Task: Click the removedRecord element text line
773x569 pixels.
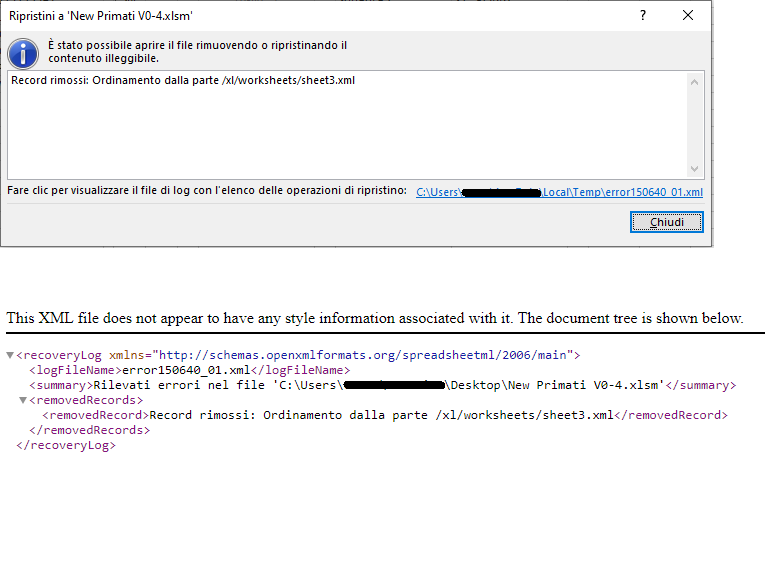Action: tap(385, 415)
